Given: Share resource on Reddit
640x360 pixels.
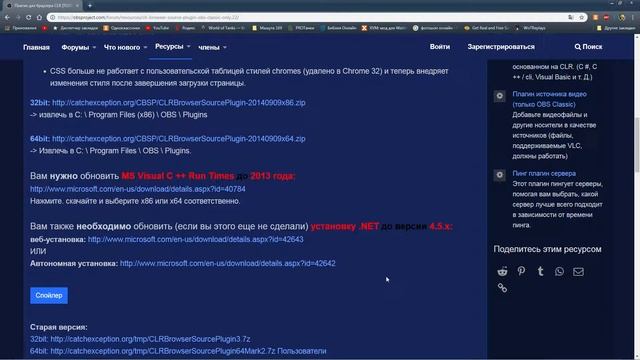Looking at the screenshot, I should pyautogui.click(x=502, y=271).
